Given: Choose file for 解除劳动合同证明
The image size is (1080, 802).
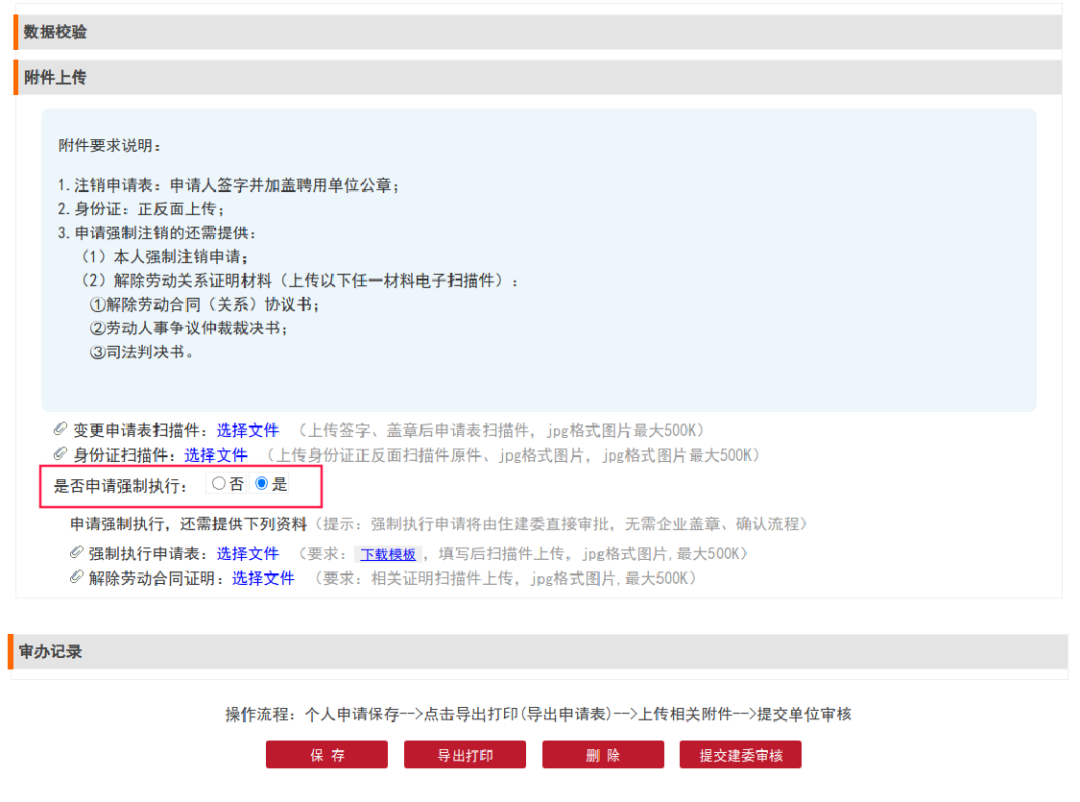Looking at the screenshot, I should point(263,578).
